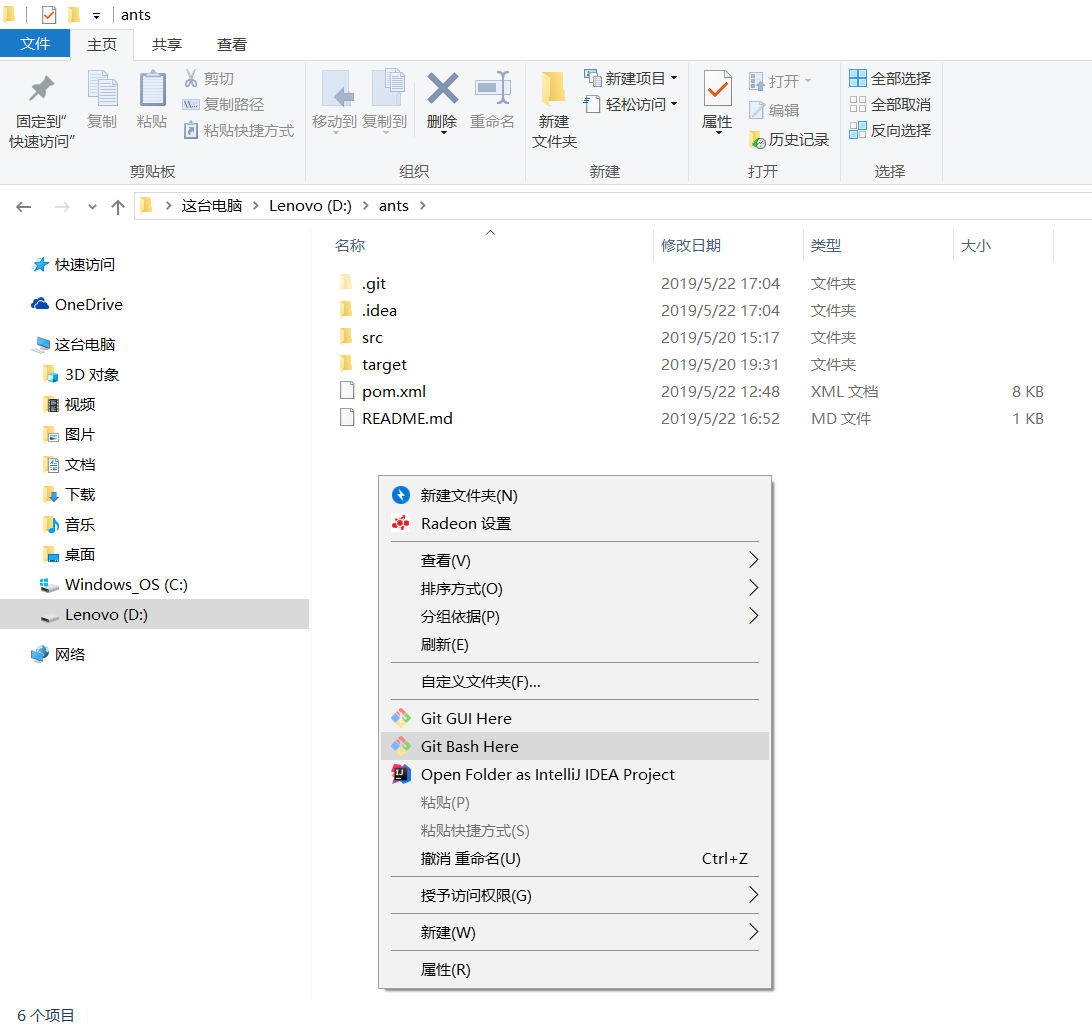This screenshot has width=1092, height=1024.
Task: Open the 属性 (Properties) ribbon icon
Action: [x=717, y=100]
